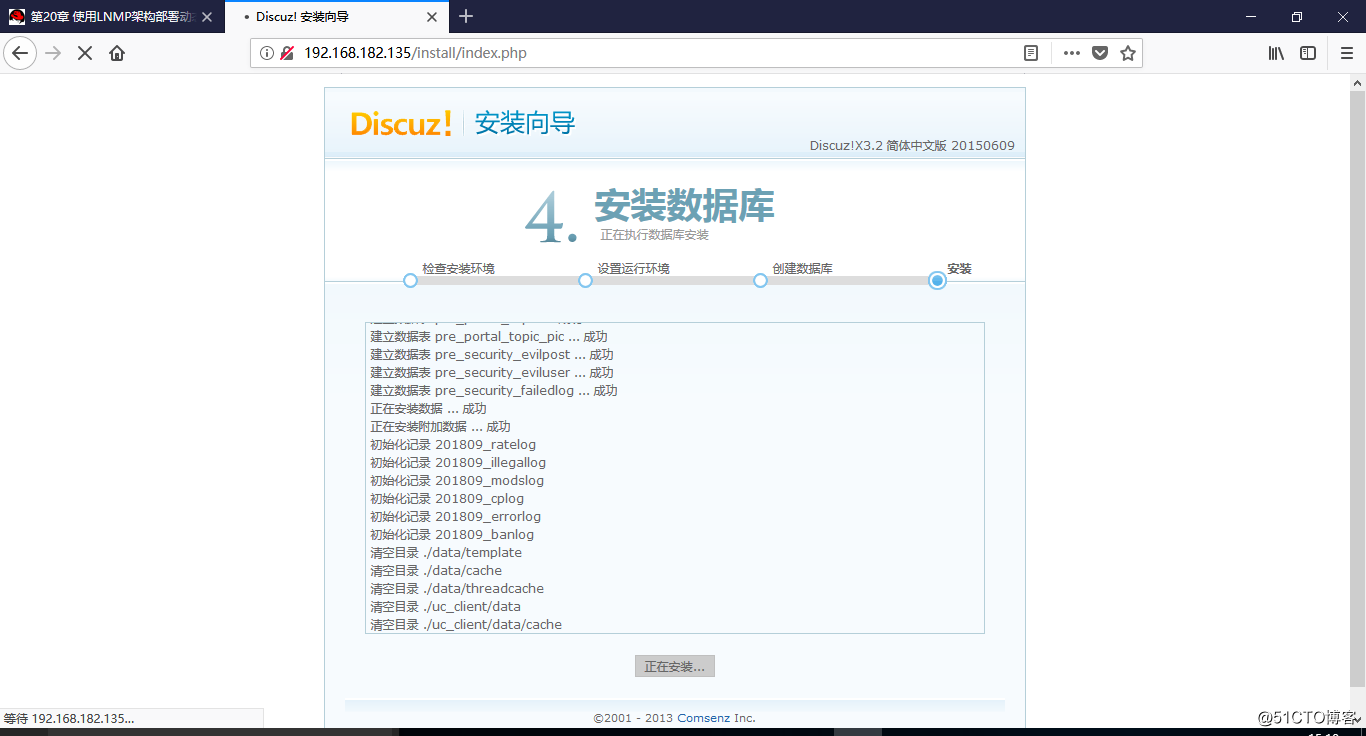Click log line pre_security_evilpost

[492, 355]
